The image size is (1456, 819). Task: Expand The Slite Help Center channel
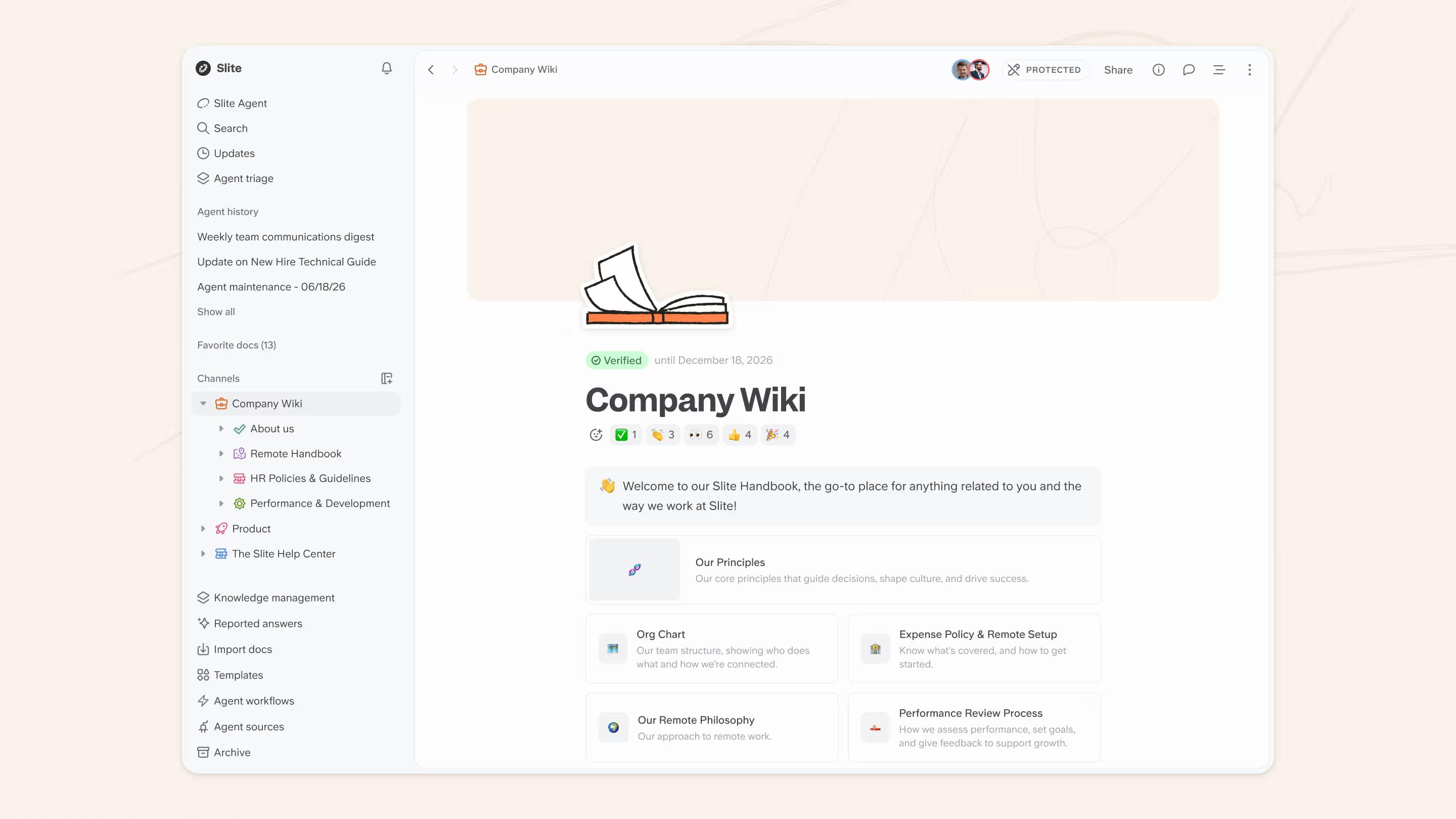[203, 554]
